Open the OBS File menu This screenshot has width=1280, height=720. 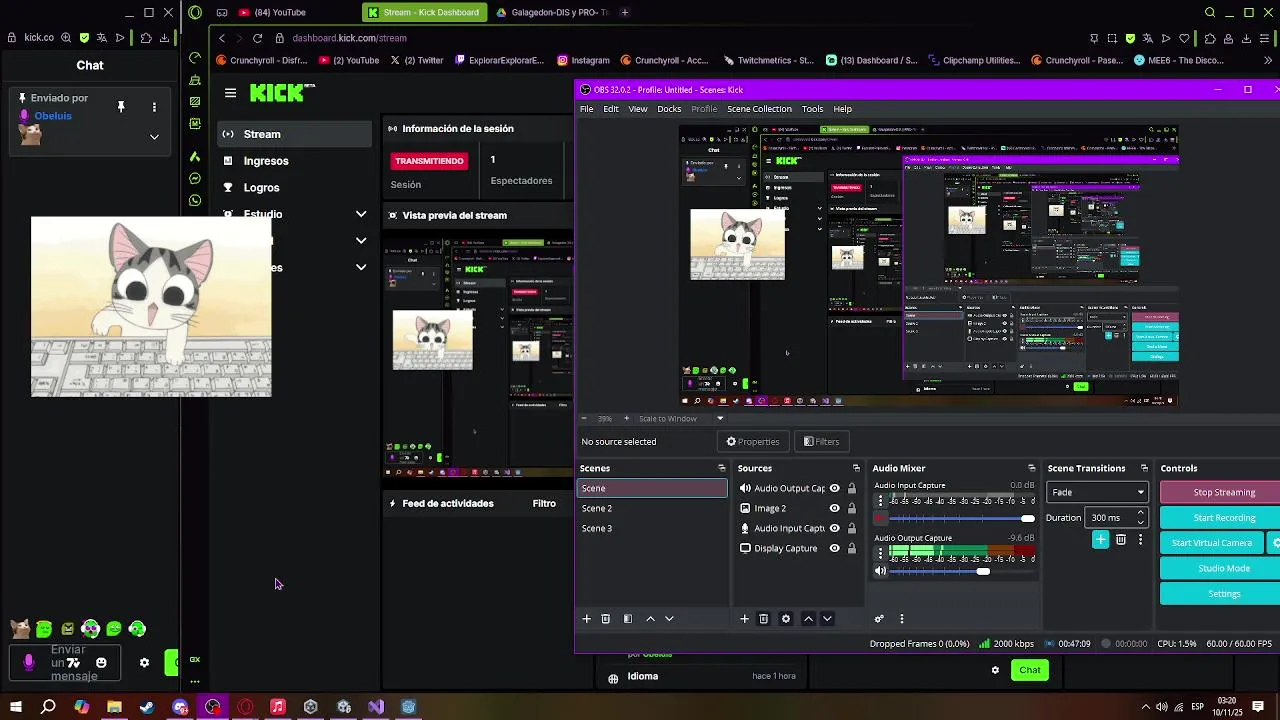(587, 109)
